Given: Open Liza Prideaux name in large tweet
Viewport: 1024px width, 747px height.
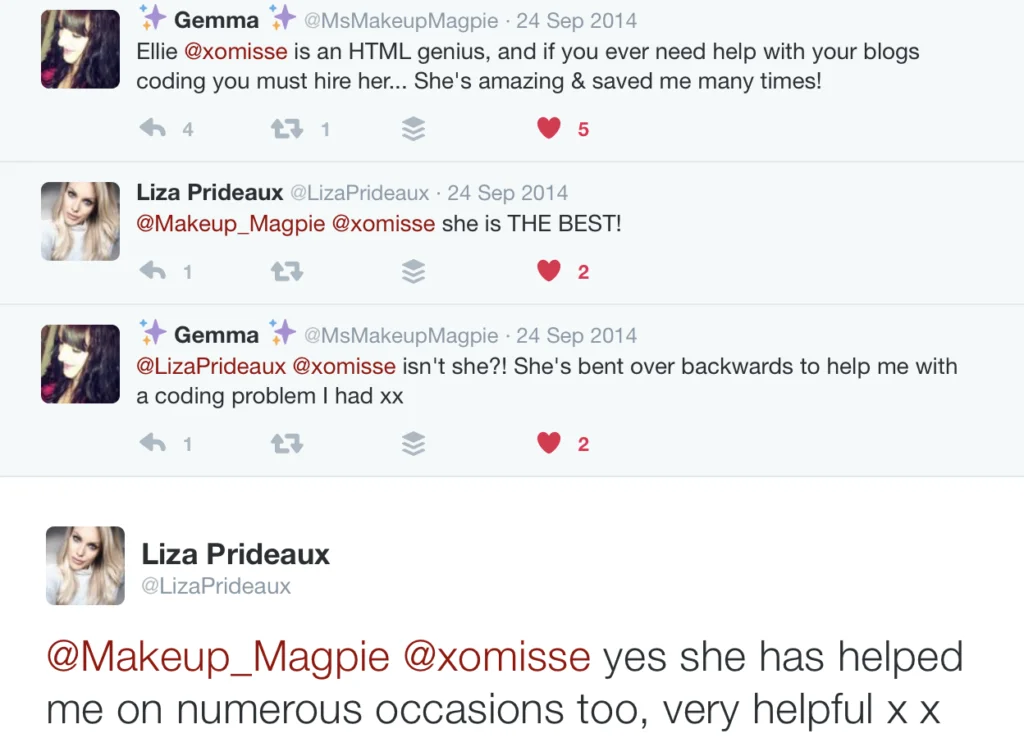Looking at the screenshot, I should [x=235, y=554].
